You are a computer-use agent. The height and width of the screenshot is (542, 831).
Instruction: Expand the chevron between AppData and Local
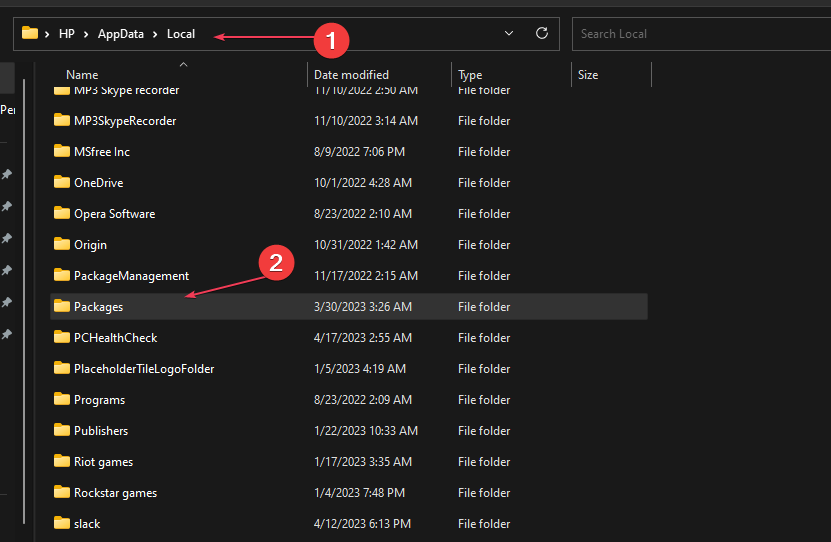click(x=155, y=34)
